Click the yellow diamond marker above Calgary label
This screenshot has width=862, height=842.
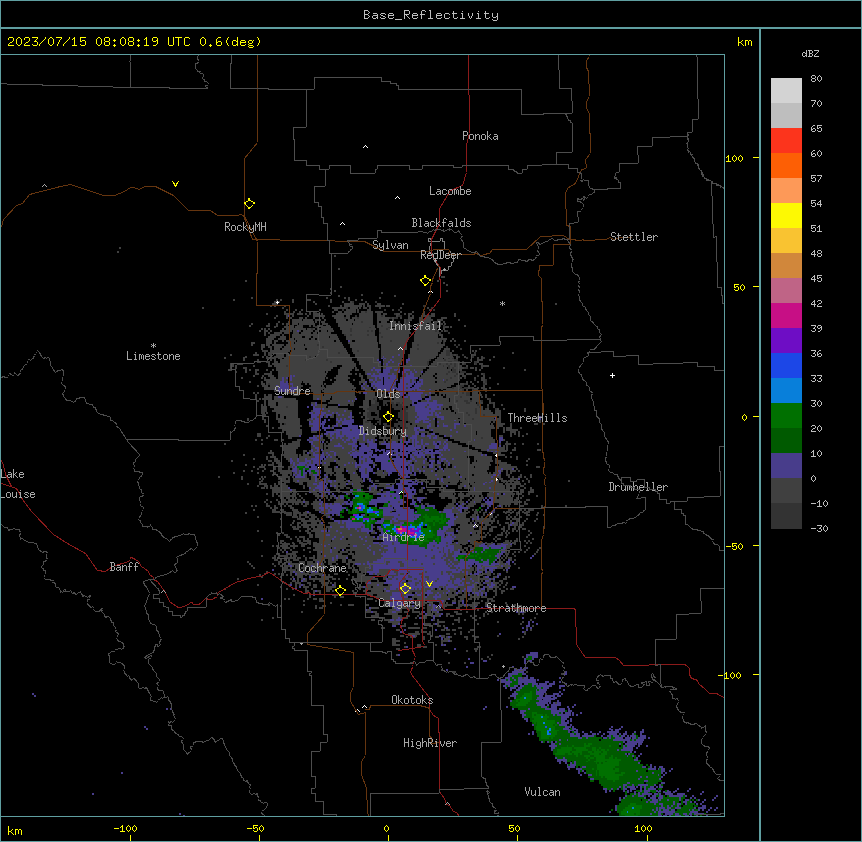[405, 589]
